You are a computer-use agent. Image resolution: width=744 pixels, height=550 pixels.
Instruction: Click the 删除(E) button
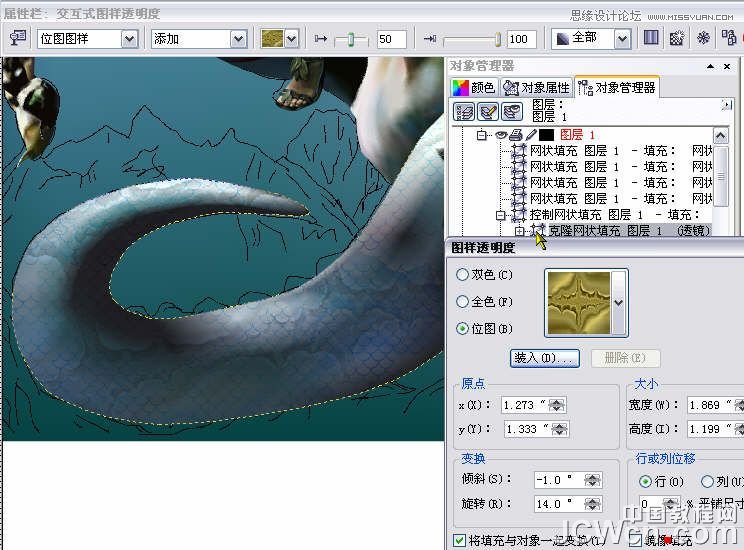(x=625, y=358)
